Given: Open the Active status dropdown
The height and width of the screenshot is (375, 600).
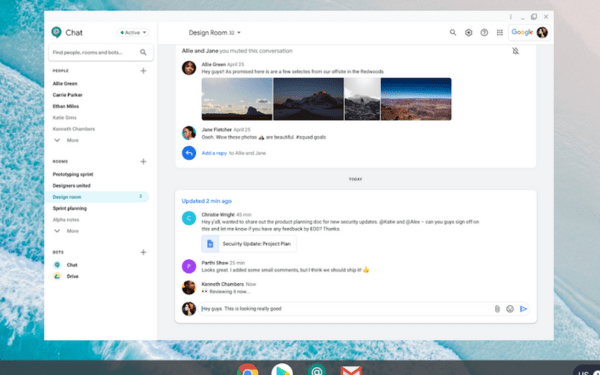Looking at the screenshot, I should [x=133, y=33].
